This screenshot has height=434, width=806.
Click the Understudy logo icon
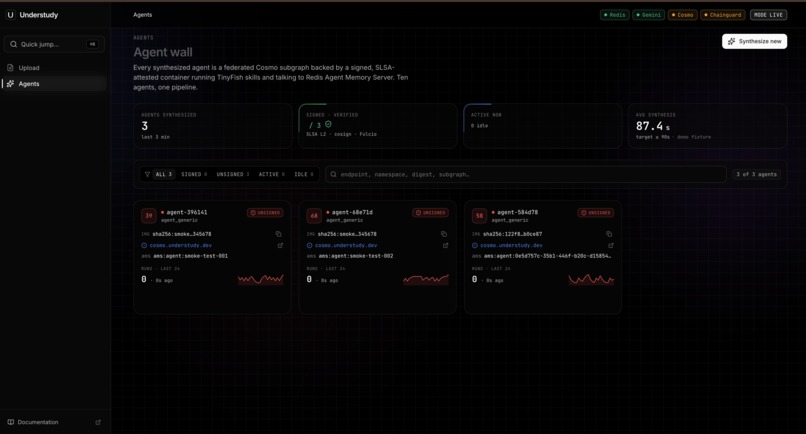10,15
